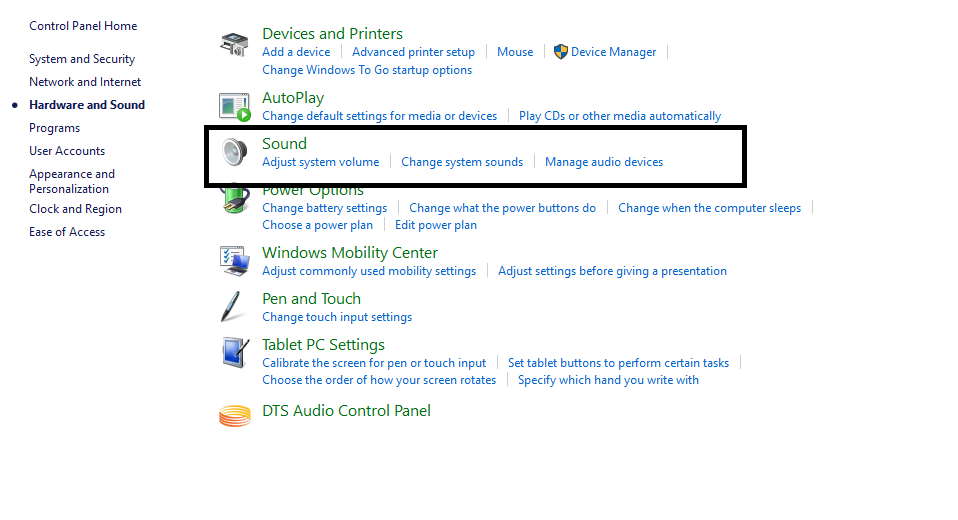This screenshot has width=958, height=520.
Task: Click the Tablet PC Settings icon
Action: 235,353
